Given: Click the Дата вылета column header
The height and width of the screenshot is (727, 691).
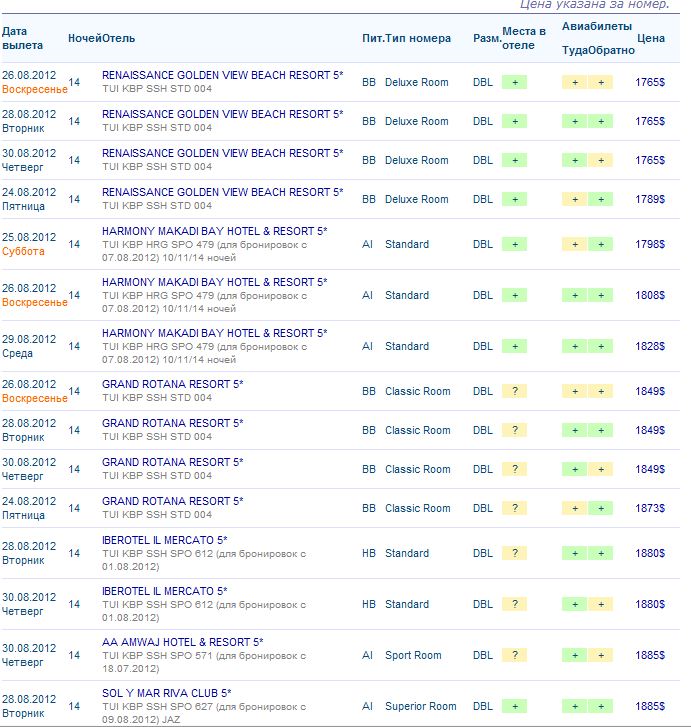Looking at the screenshot, I should coord(22,38).
